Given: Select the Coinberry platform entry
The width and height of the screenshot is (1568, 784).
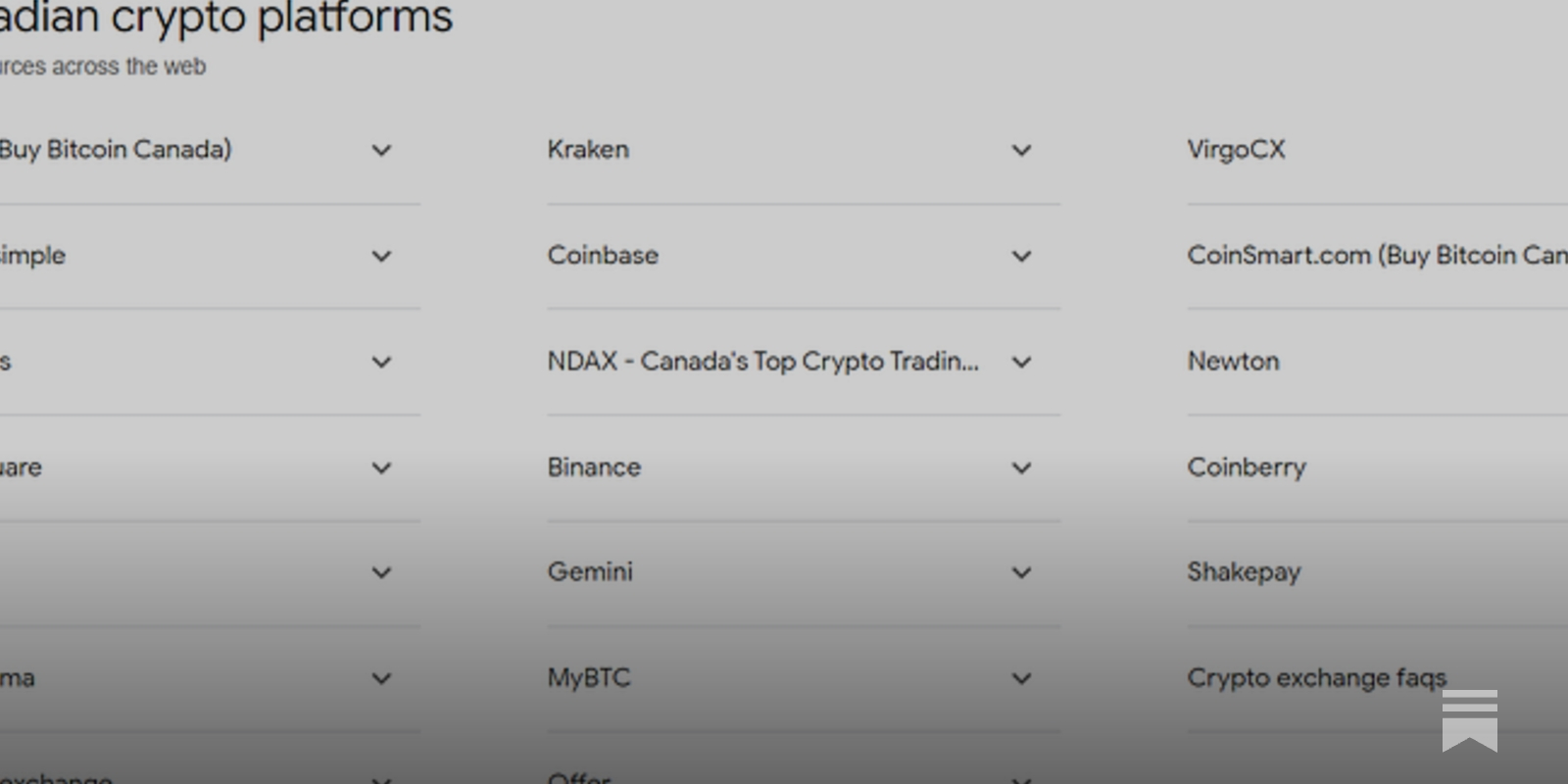Looking at the screenshot, I should [x=1247, y=467].
